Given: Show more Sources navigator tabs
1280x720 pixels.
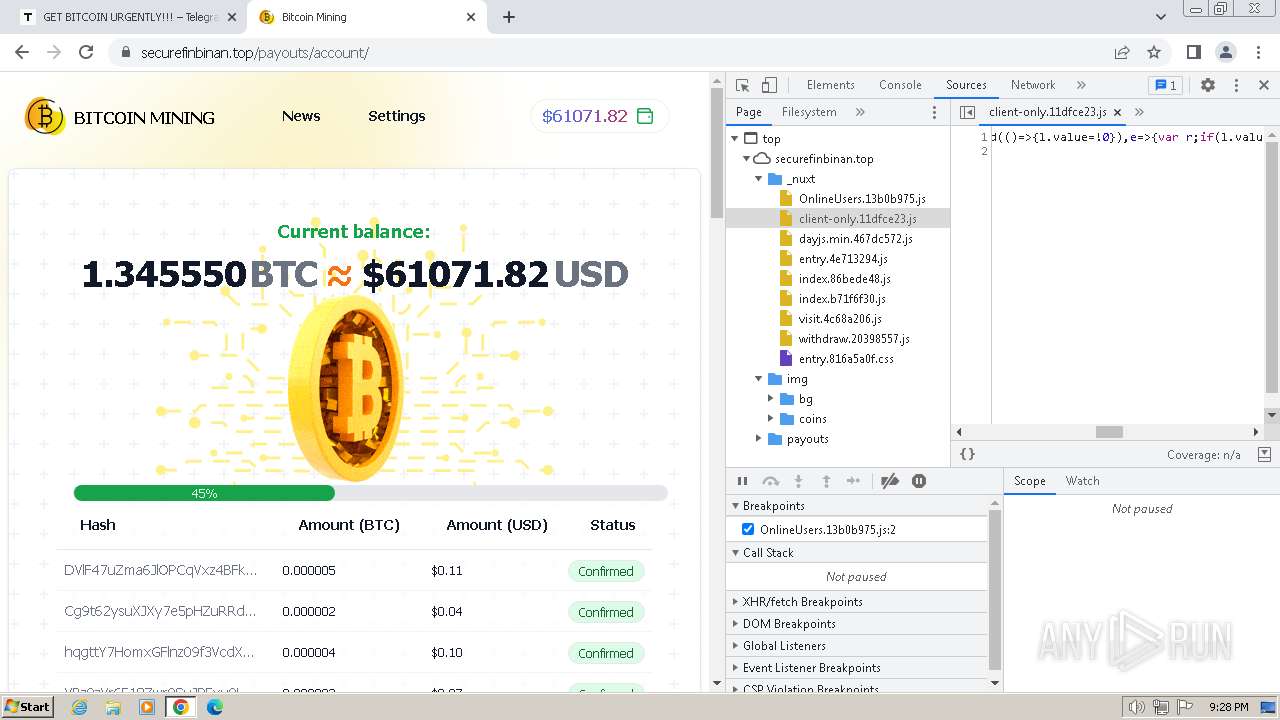Looking at the screenshot, I should tap(860, 112).
